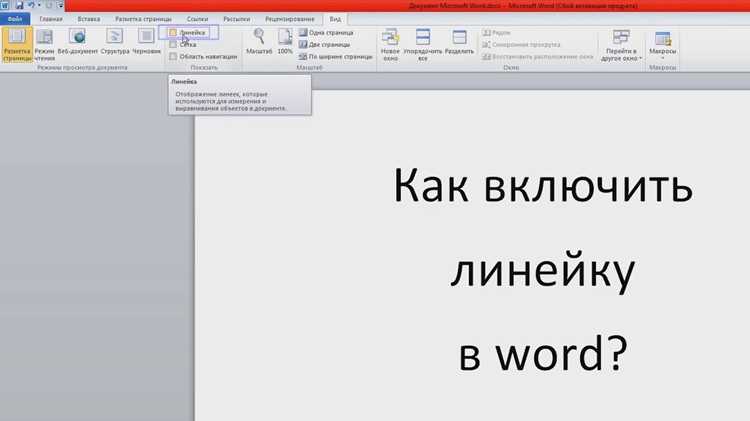Click the text "Как включить" in document

[x=543, y=187]
